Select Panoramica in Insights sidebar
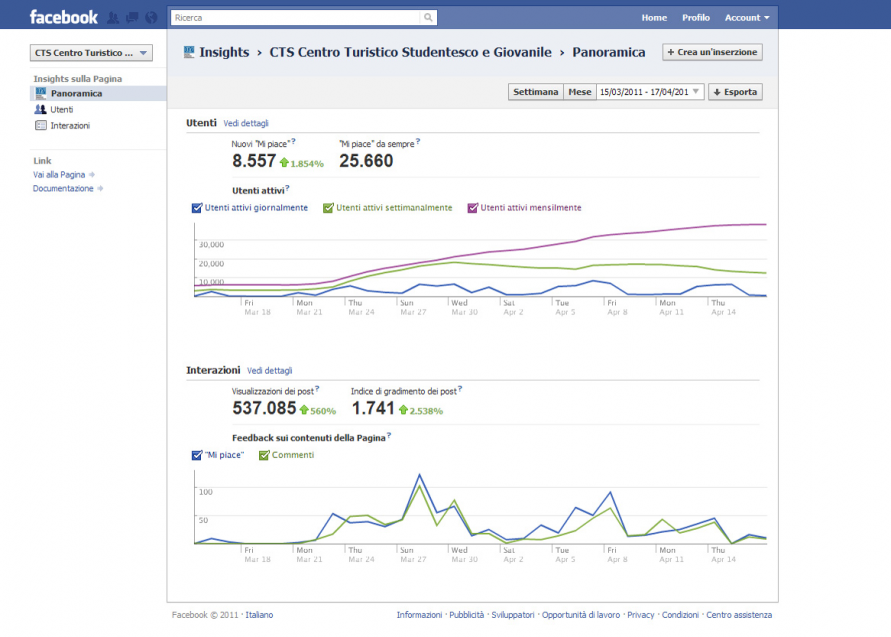This screenshot has width=891, height=637. 98,93
